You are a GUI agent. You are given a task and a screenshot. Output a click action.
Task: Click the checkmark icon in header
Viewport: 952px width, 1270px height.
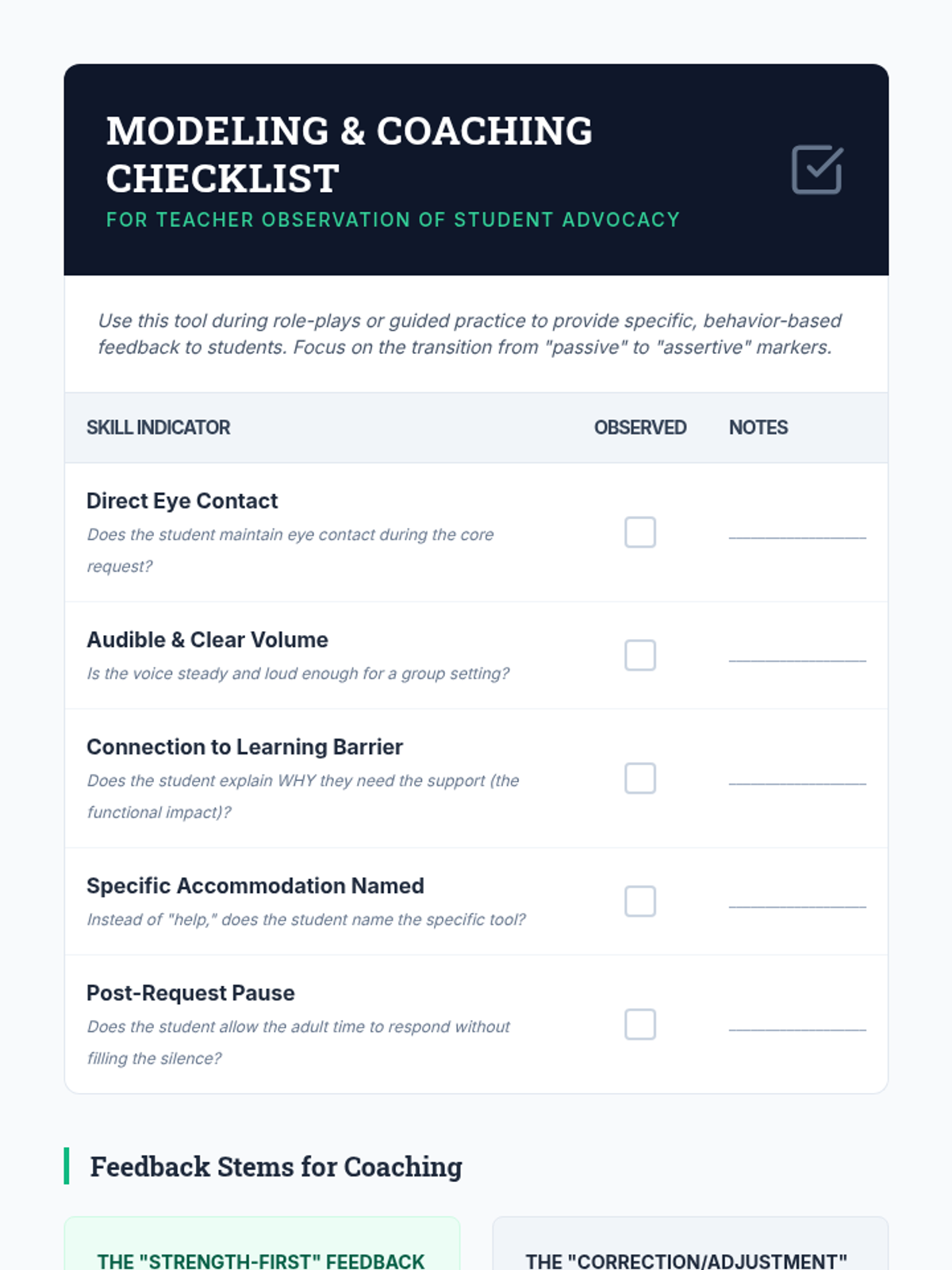pyautogui.click(x=816, y=169)
